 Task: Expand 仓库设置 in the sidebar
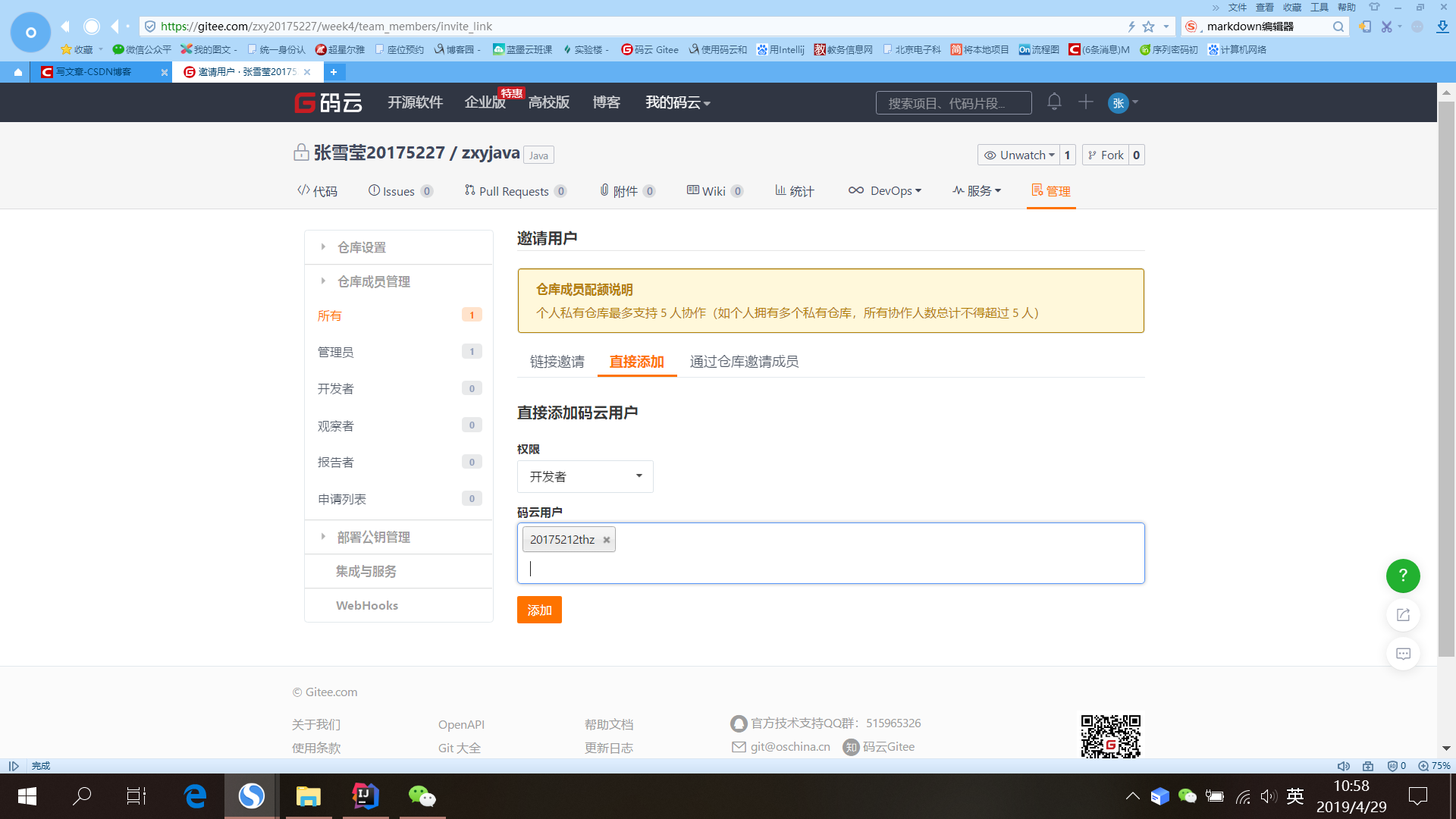click(362, 247)
